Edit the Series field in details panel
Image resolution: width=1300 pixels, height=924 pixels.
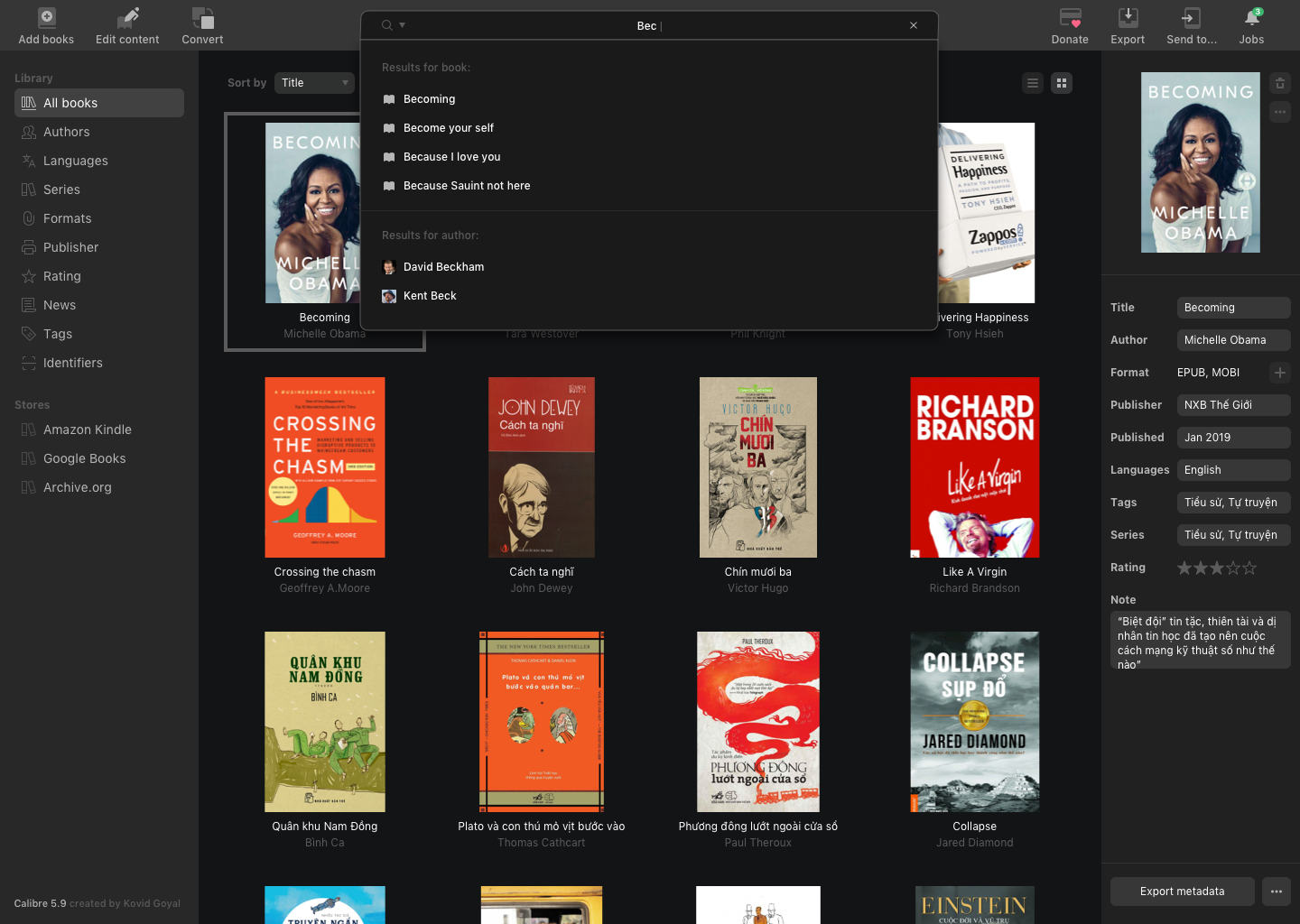coord(1234,535)
